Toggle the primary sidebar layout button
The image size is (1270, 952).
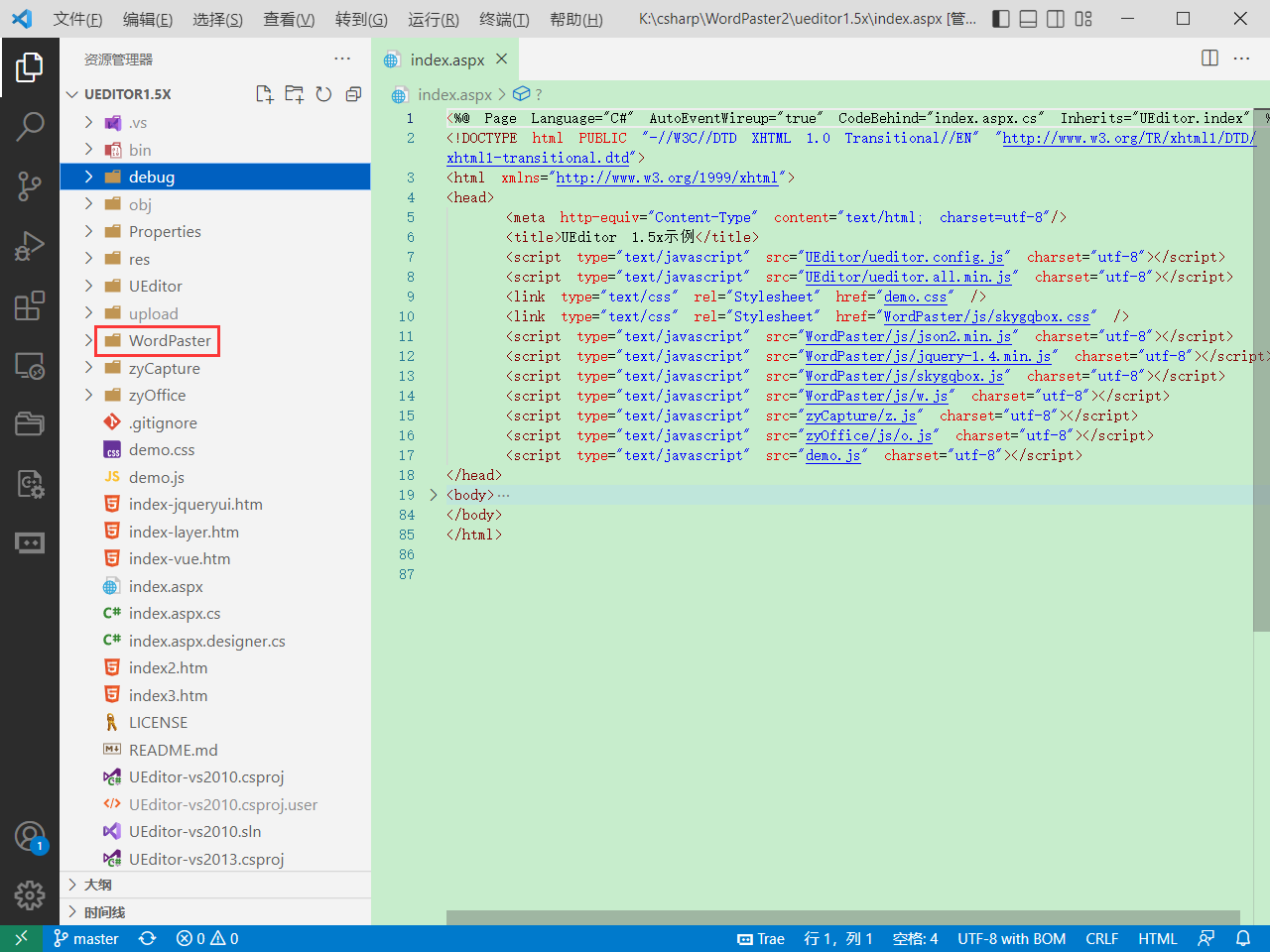point(1001,19)
